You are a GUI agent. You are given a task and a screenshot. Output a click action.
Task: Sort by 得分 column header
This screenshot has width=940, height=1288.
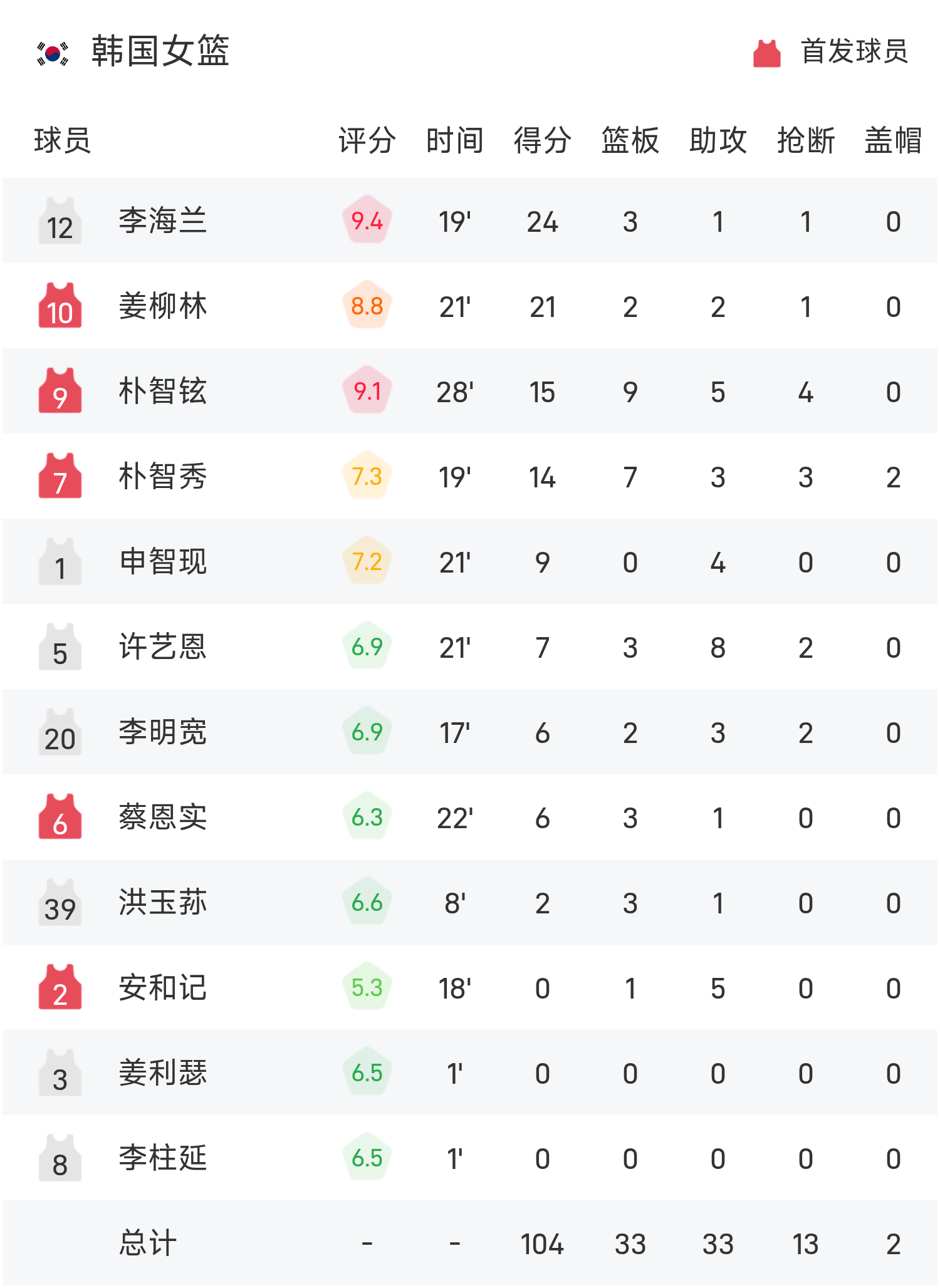pos(543,140)
